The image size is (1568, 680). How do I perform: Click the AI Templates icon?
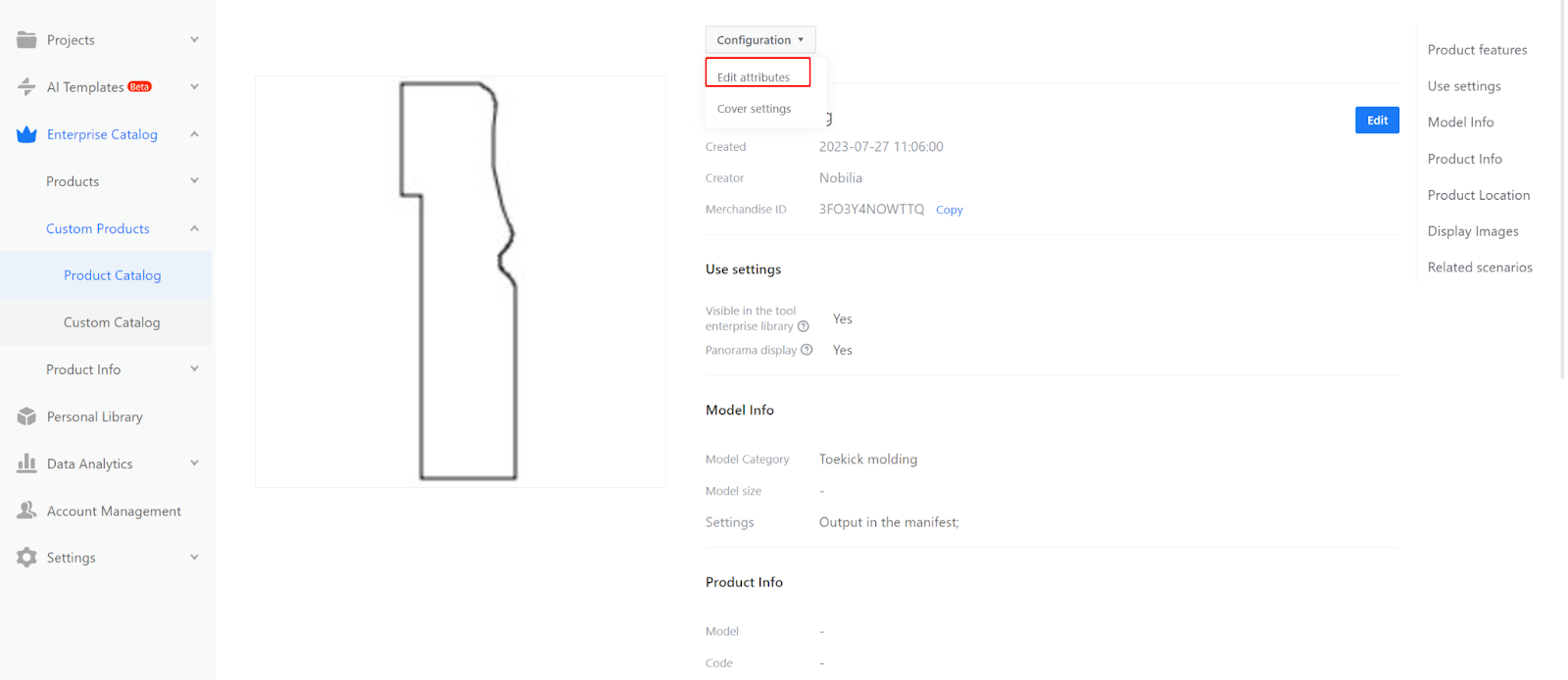(x=26, y=87)
